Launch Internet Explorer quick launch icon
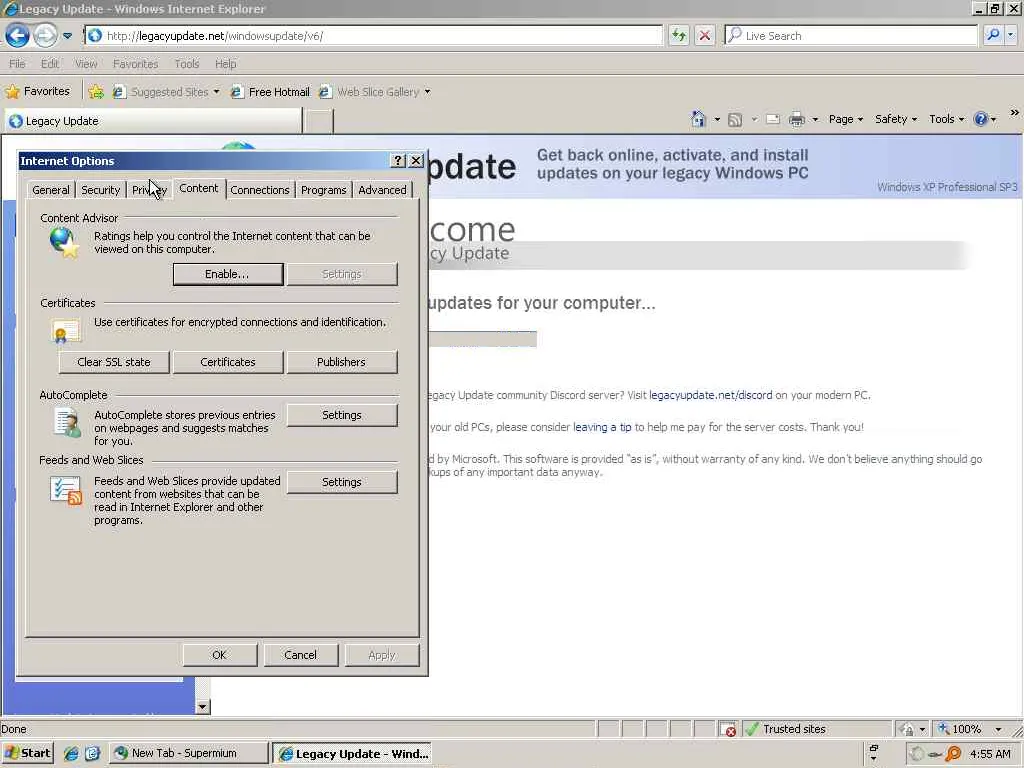 point(71,753)
